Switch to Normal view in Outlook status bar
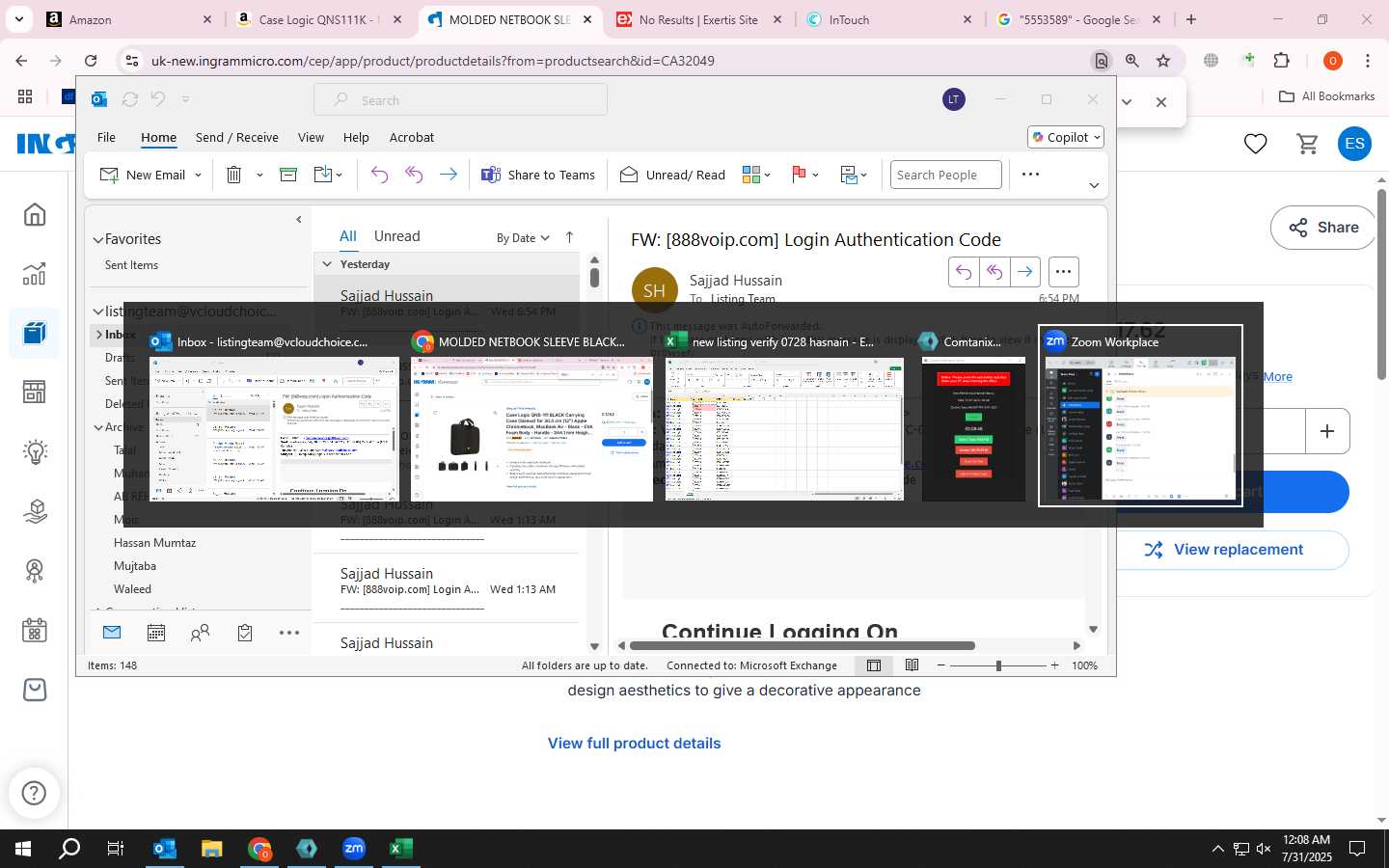 (874, 665)
